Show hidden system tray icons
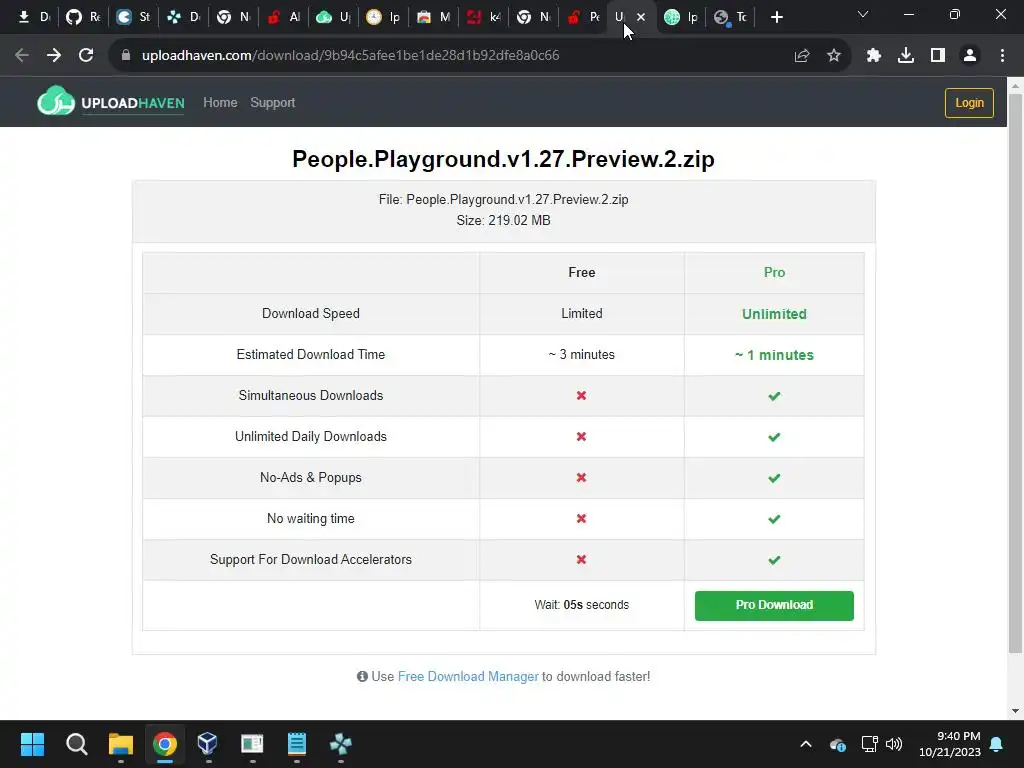 point(806,744)
